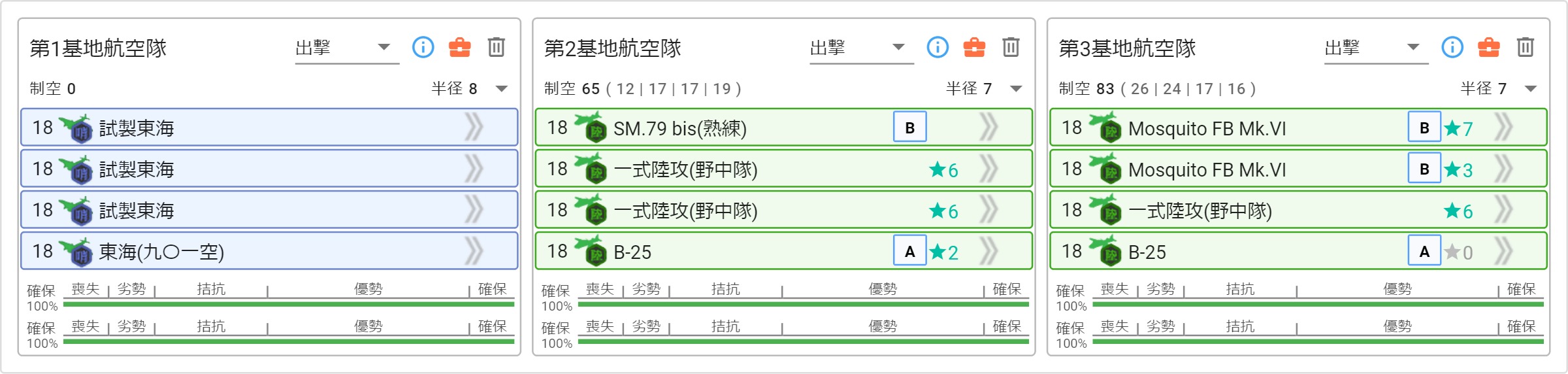Click ★7 improvement level on Mosquito FB Mk.VI

[x=1458, y=128]
